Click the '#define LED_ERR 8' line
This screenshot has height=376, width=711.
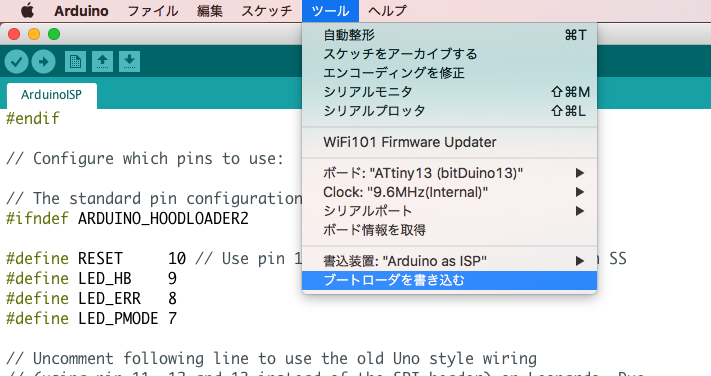(x=91, y=298)
